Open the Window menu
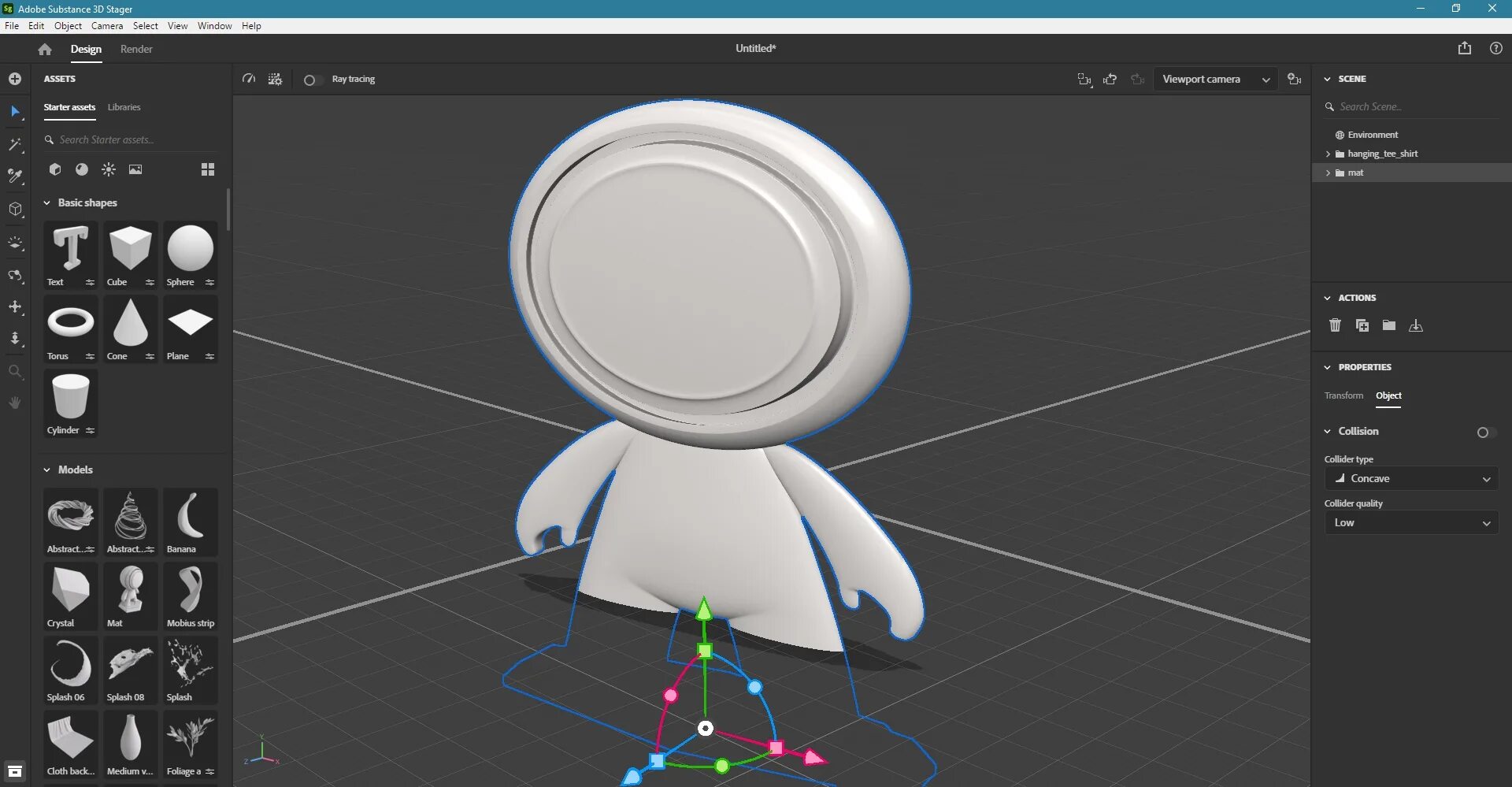The height and width of the screenshot is (787, 1512). (214, 26)
